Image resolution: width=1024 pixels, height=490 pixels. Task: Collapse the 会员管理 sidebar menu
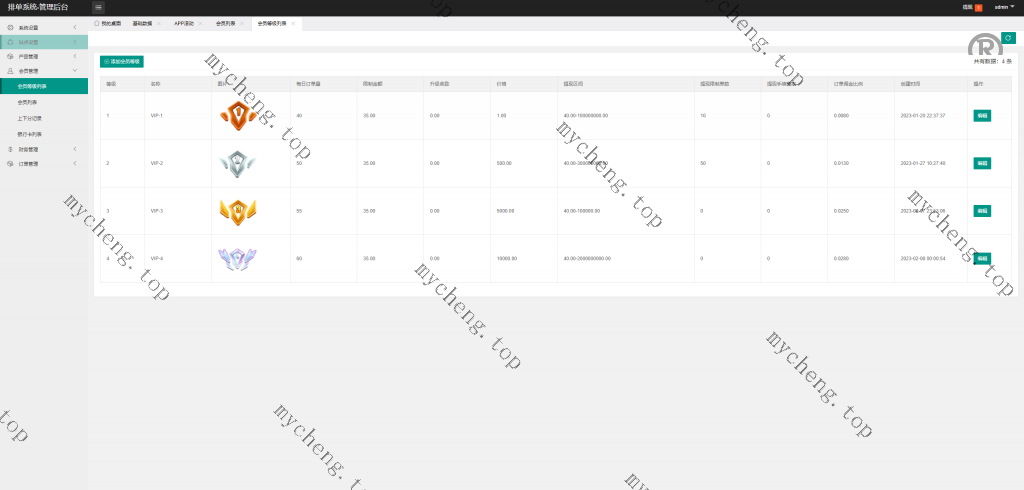pyautogui.click(x=75, y=71)
